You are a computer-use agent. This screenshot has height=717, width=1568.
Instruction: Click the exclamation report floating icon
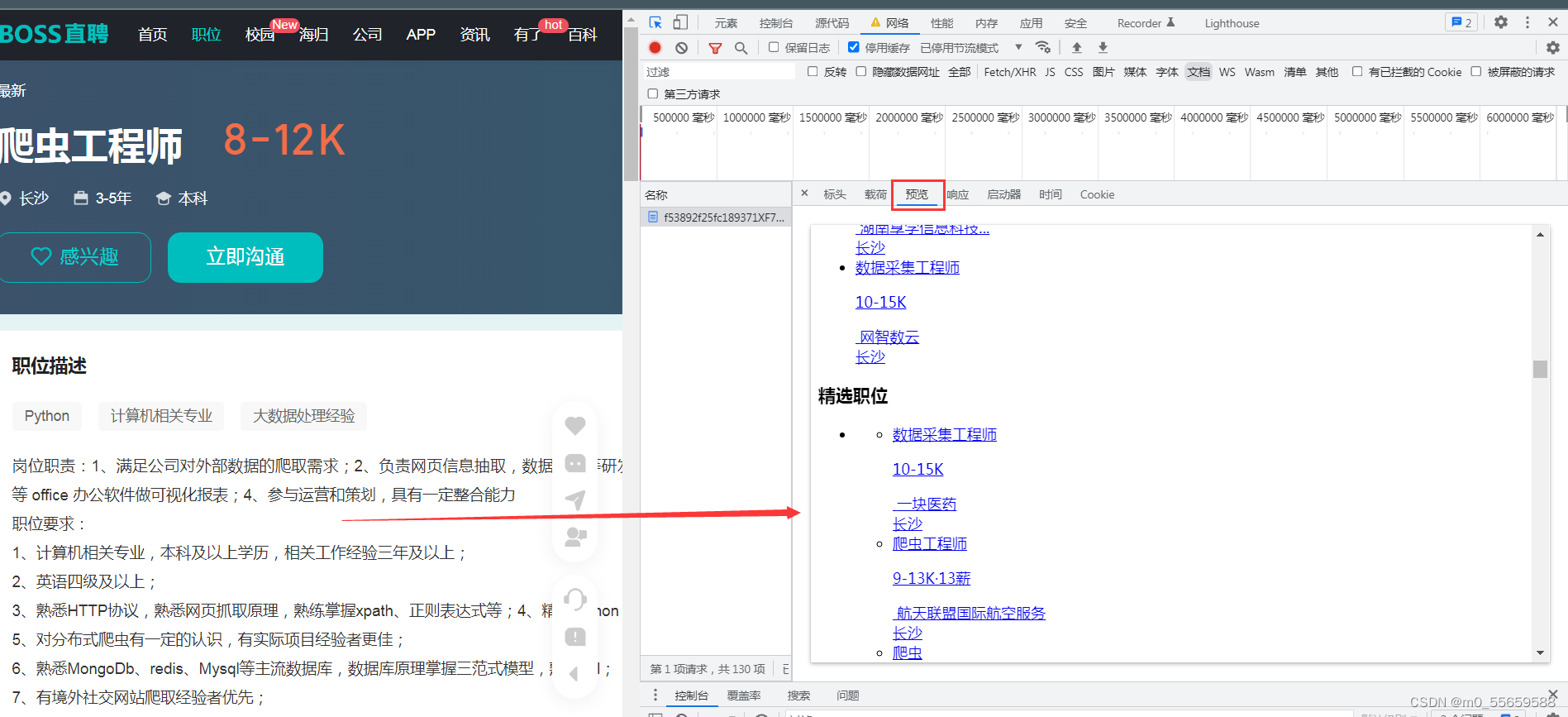[x=575, y=637]
